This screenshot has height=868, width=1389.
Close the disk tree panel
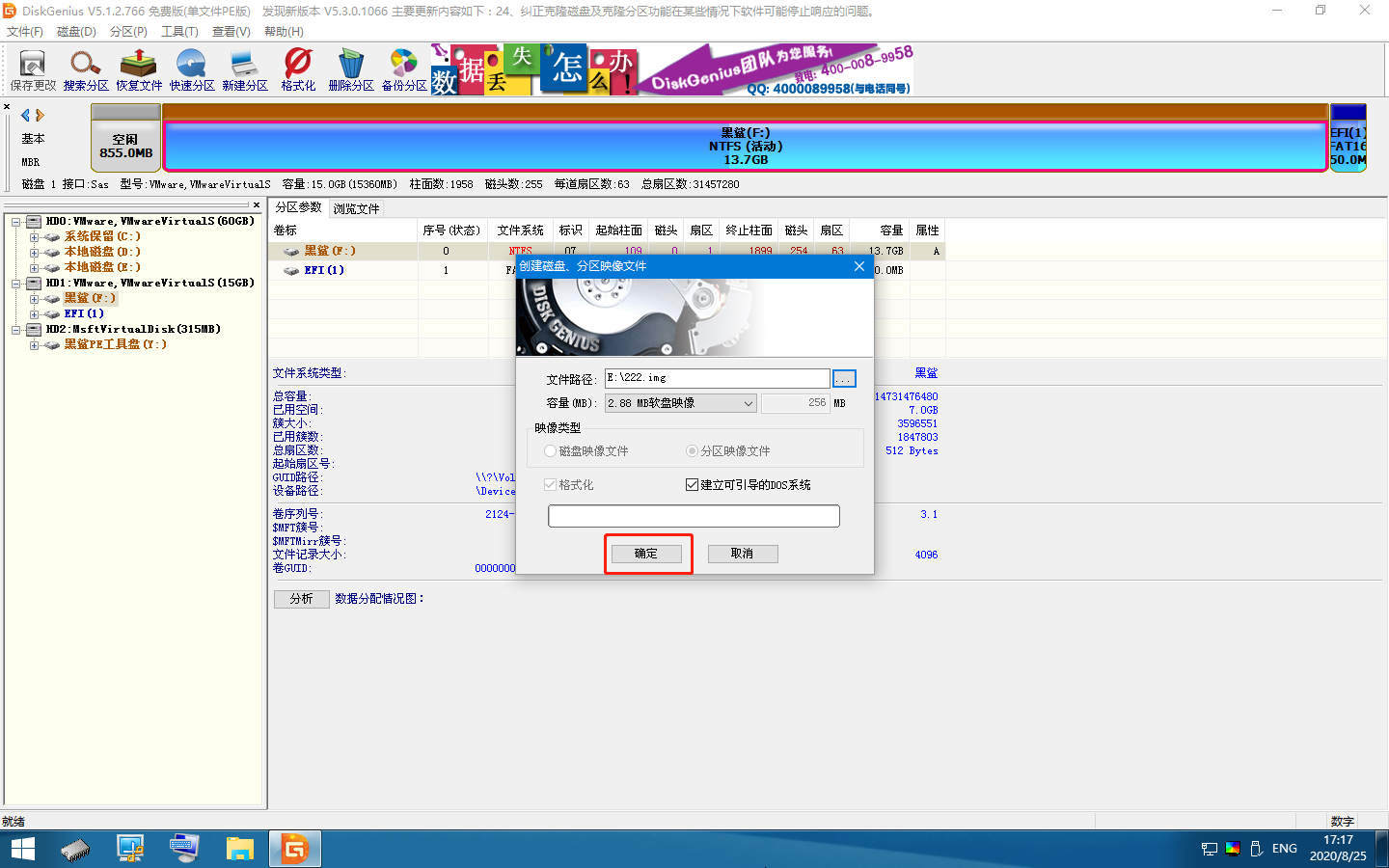coord(257,204)
